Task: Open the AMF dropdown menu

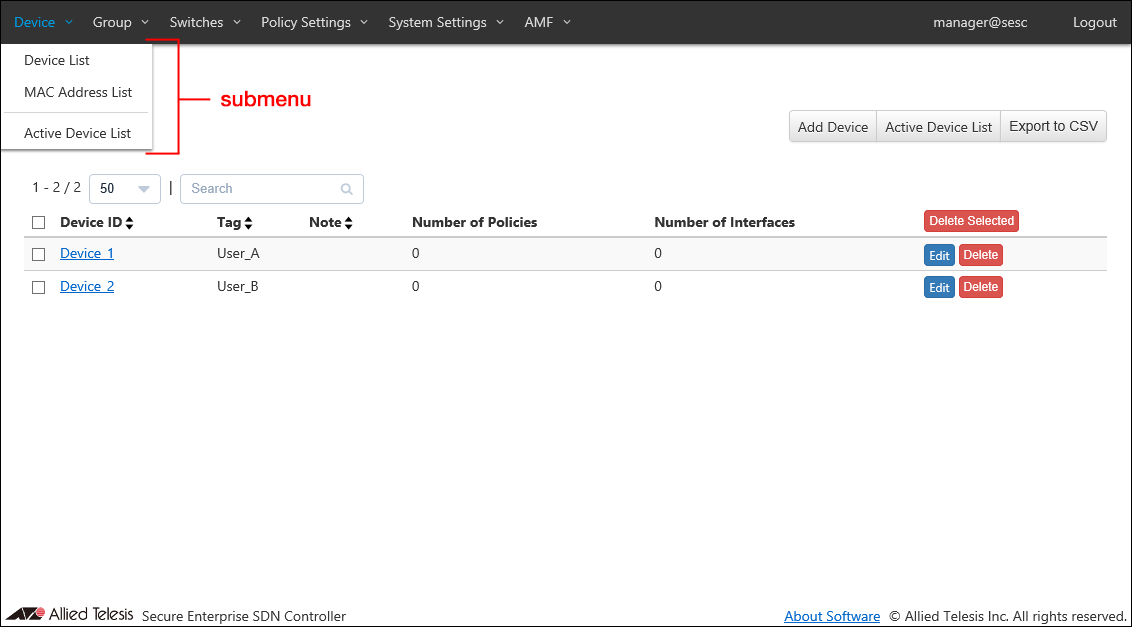Action: coord(547,22)
